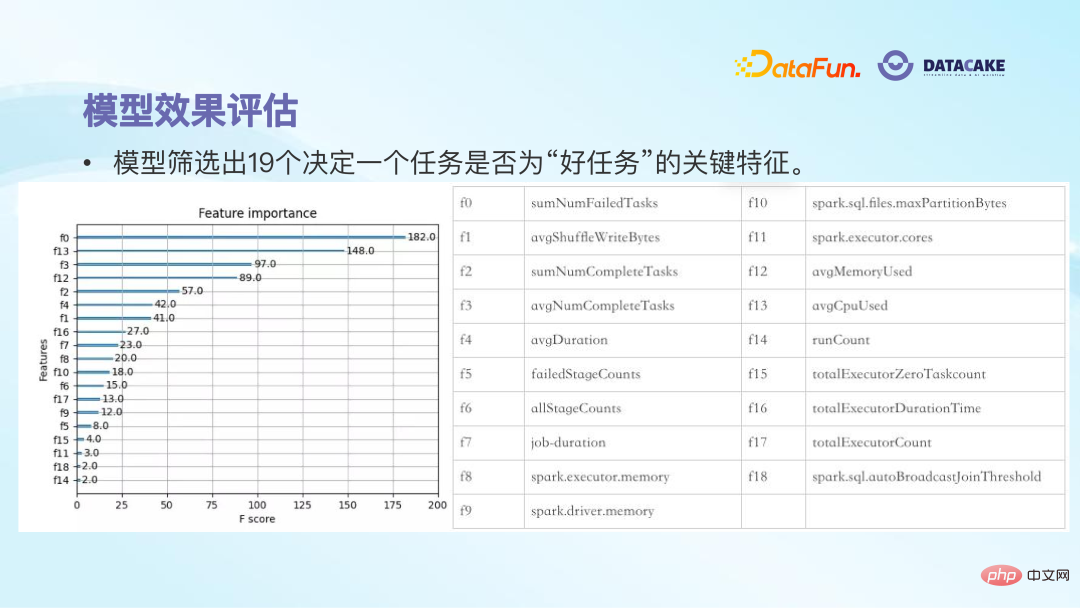This screenshot has width=1080, height=608.
Task: Click the 97.0 bar value for f3
Action: (x=265, y=264)
